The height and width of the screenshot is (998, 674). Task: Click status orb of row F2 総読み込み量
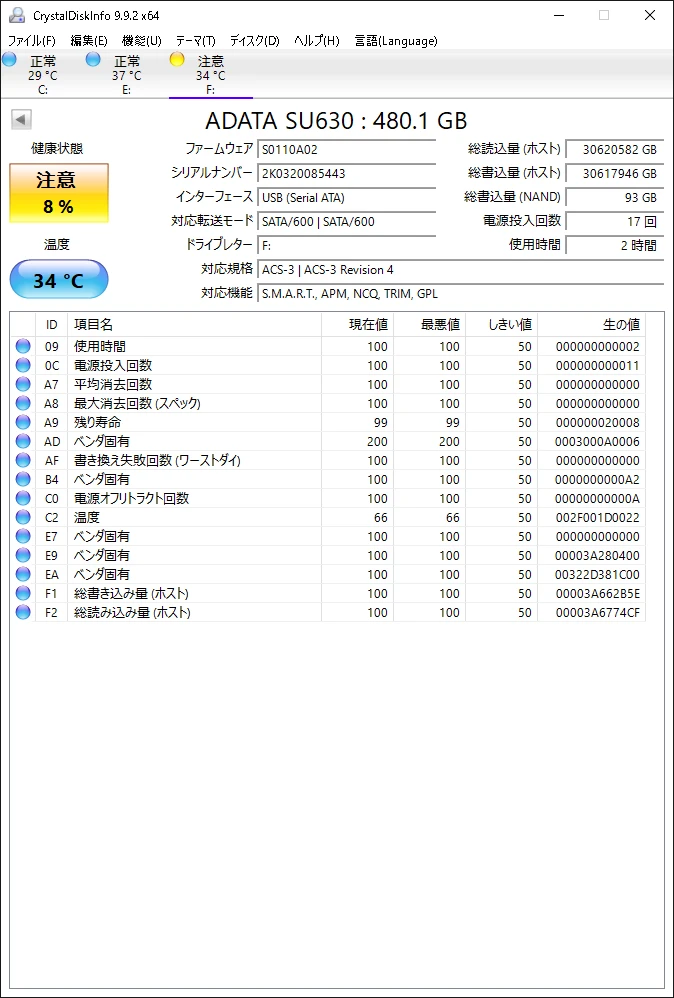(23, 612)
